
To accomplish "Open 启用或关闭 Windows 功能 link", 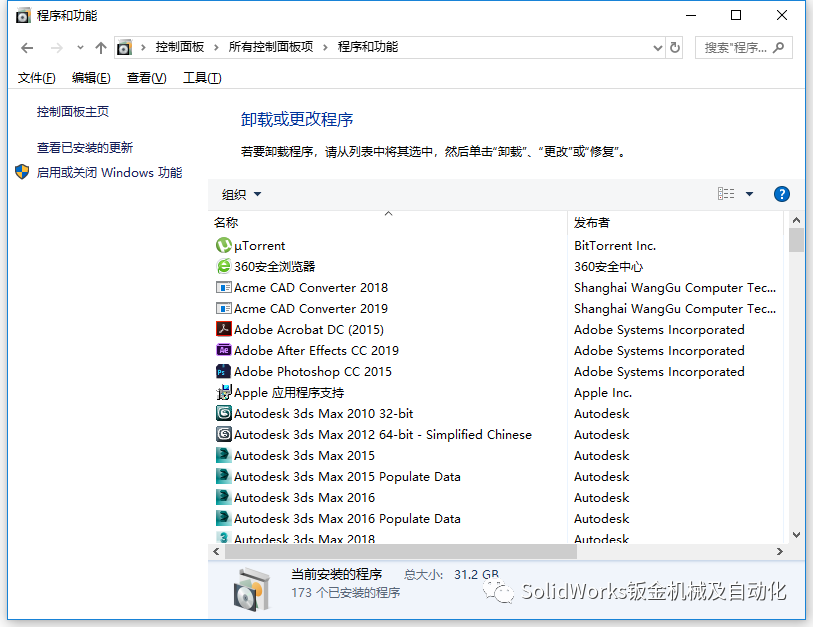I will [109, 172].
